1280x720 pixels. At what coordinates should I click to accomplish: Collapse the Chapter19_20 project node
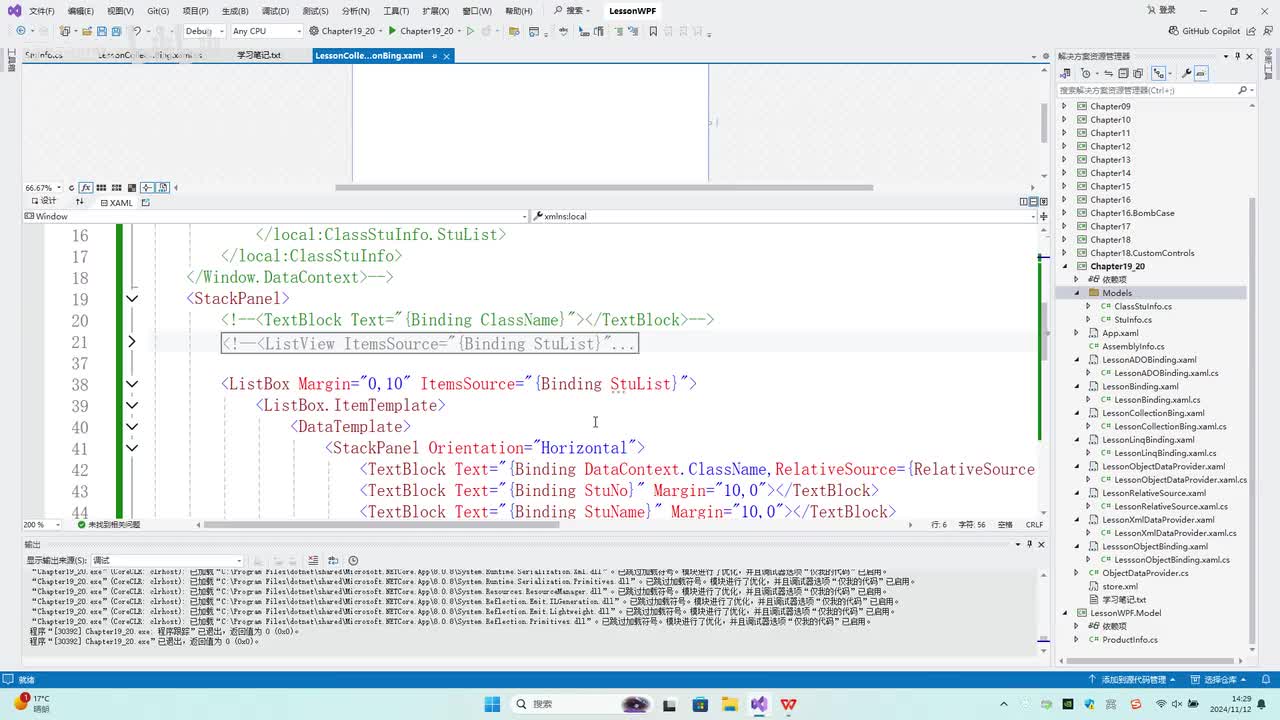point(1065,266)
